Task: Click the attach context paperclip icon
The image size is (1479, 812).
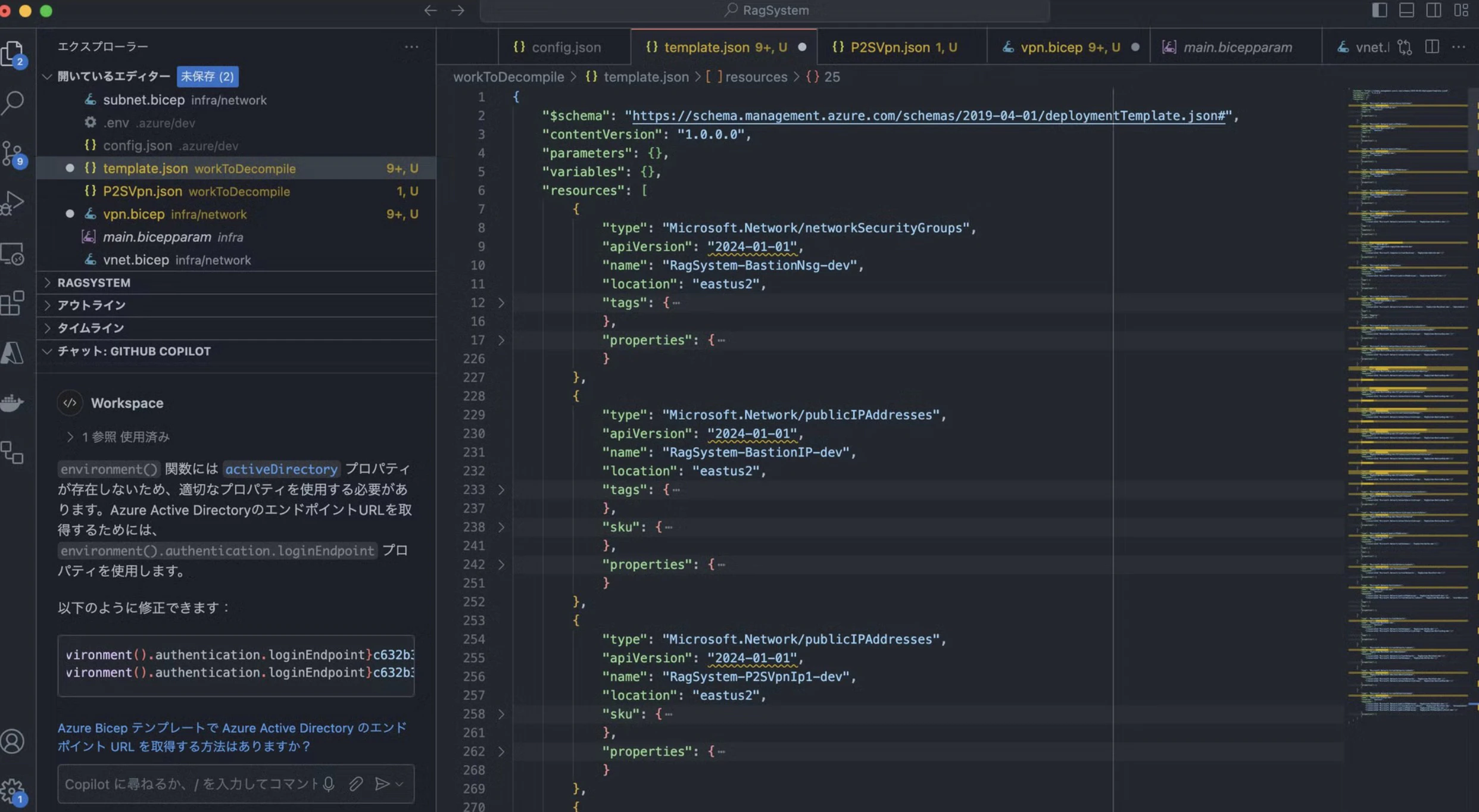Action: 355,784
